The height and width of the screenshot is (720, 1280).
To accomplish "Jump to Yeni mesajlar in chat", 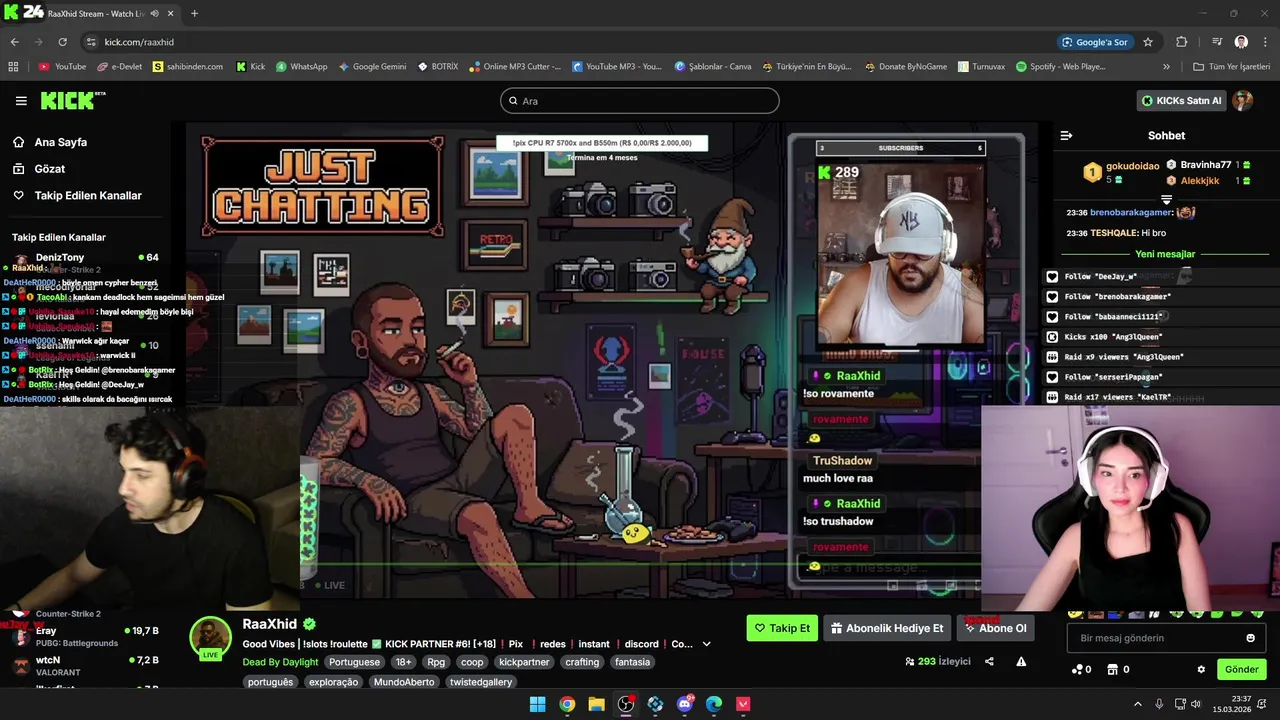I will pos(1165,254).
